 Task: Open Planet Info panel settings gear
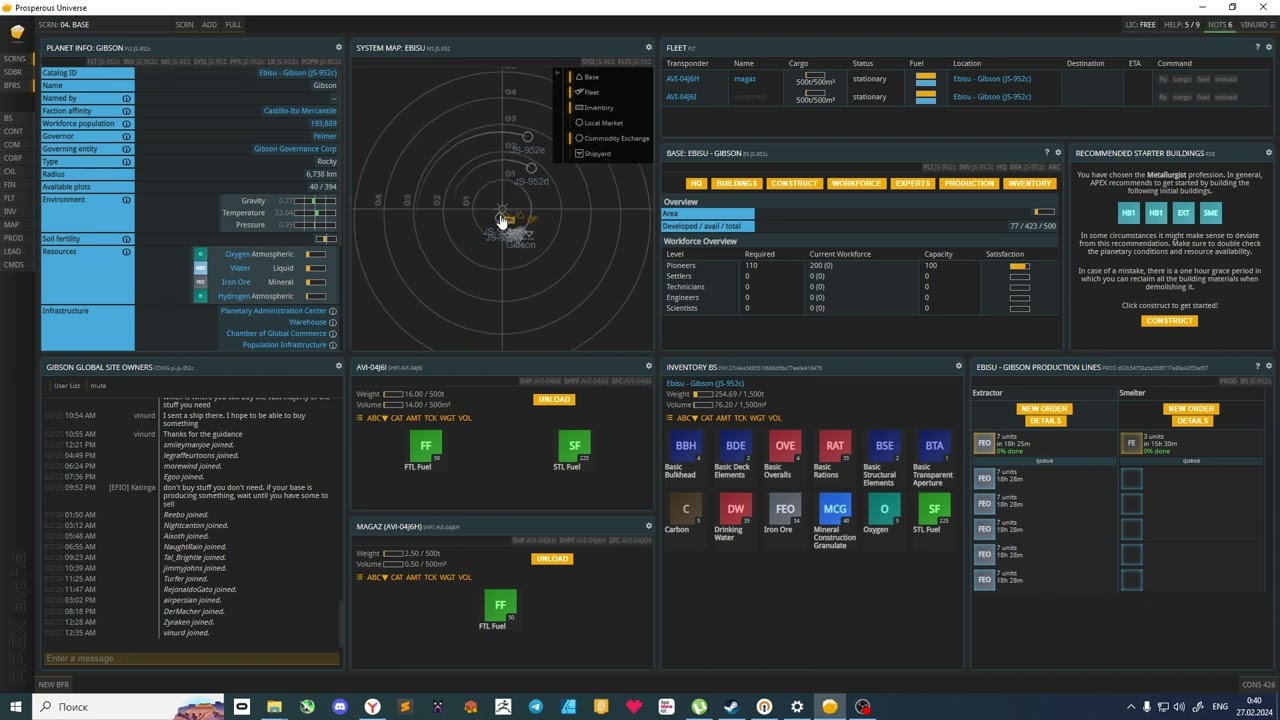(338, 47)
